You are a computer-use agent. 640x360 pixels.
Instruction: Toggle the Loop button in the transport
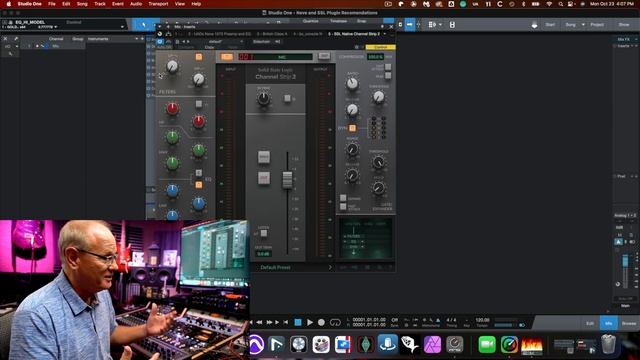[335, 322]
